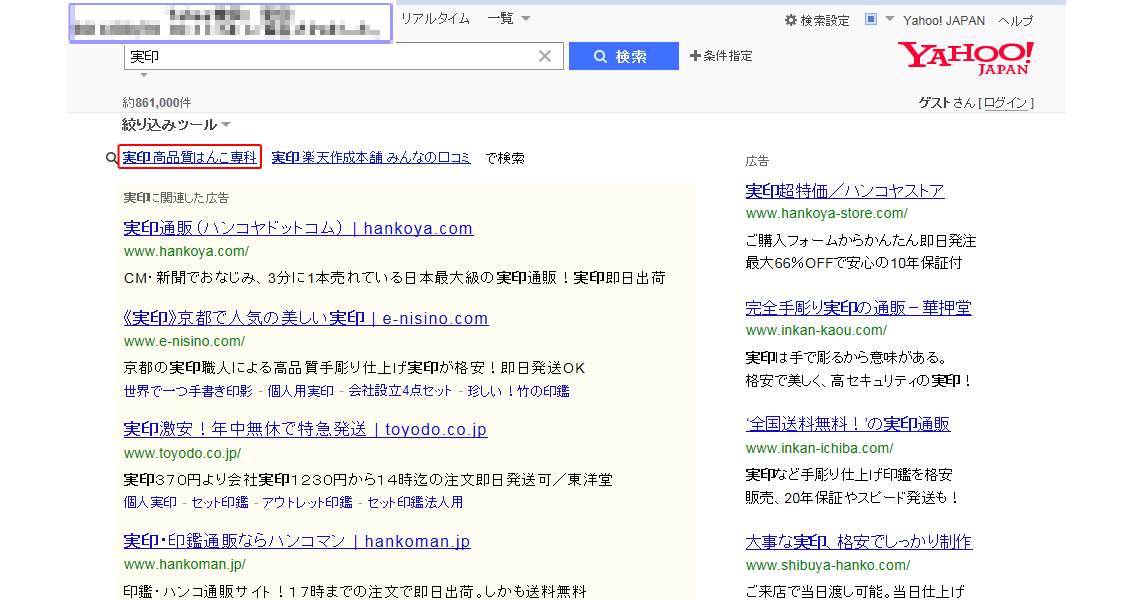1130x600 pixels.
Task: Click URL text www.hankoya-store.com/
Action: [x=827, y=213]
